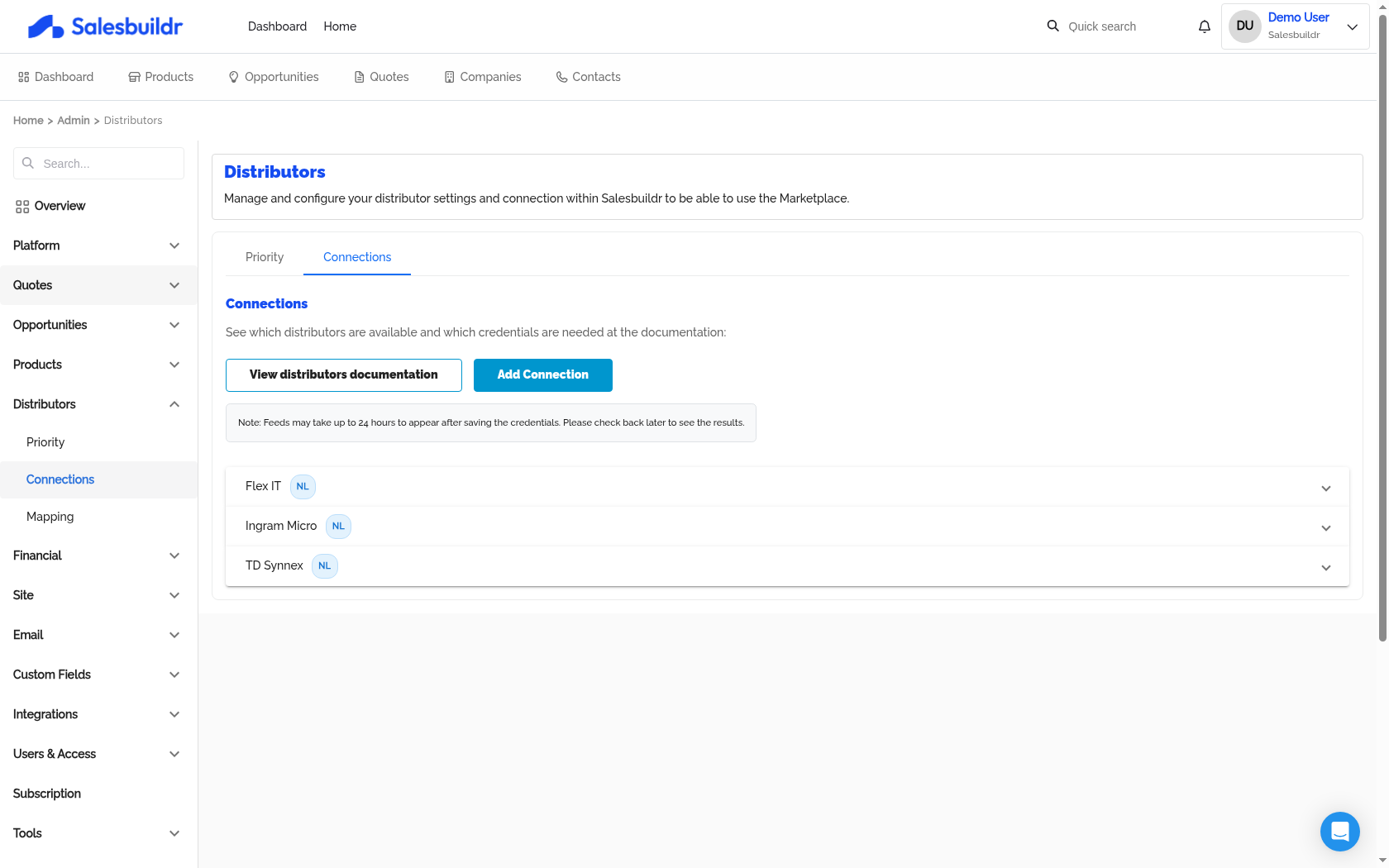1389x868 pixels.
Task: Go to Opportunities in the navigation bar
Action: pyautogui.click(x=274, y=77)
